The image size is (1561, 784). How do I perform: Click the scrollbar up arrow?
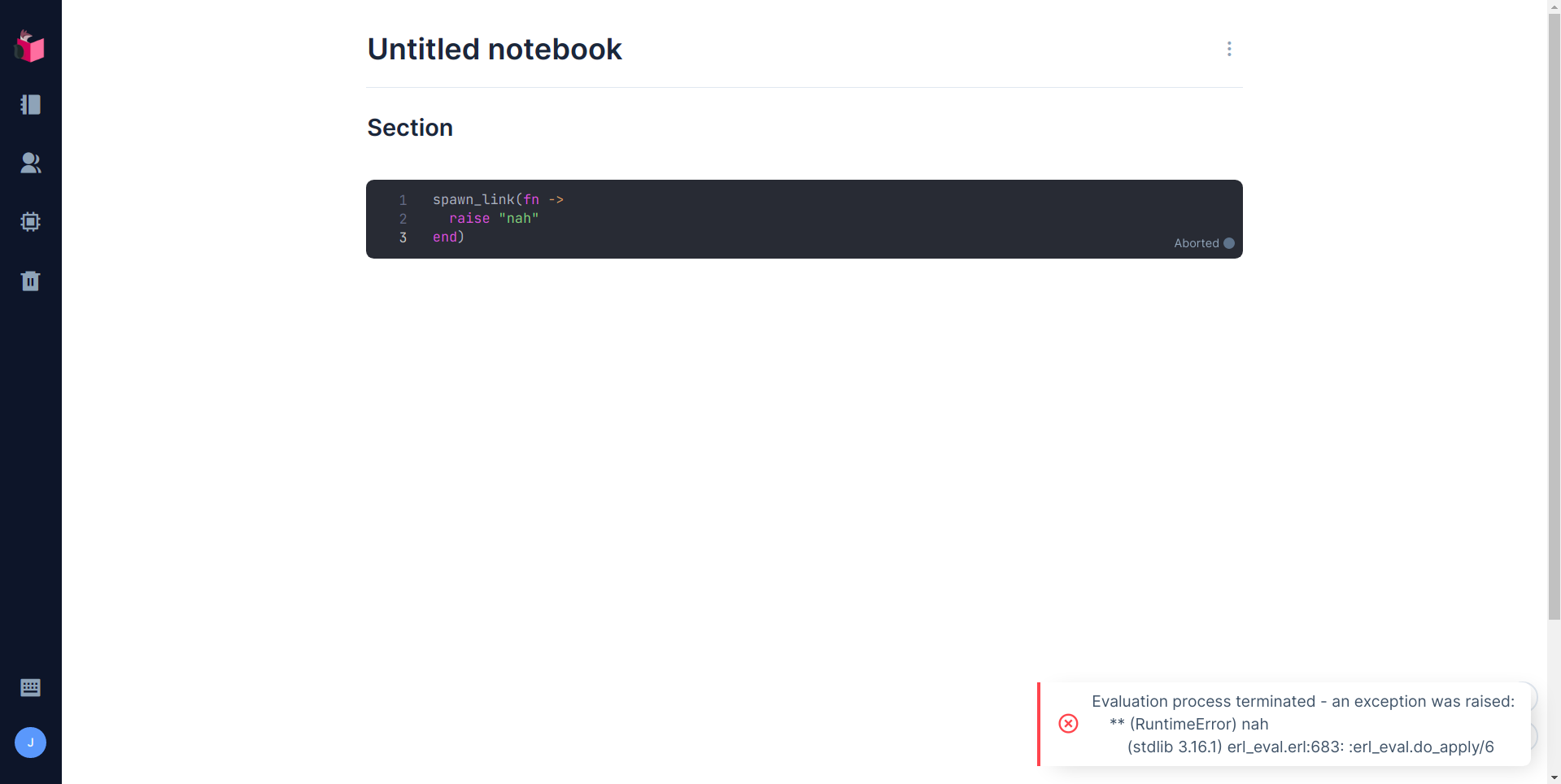(1553, 7)
